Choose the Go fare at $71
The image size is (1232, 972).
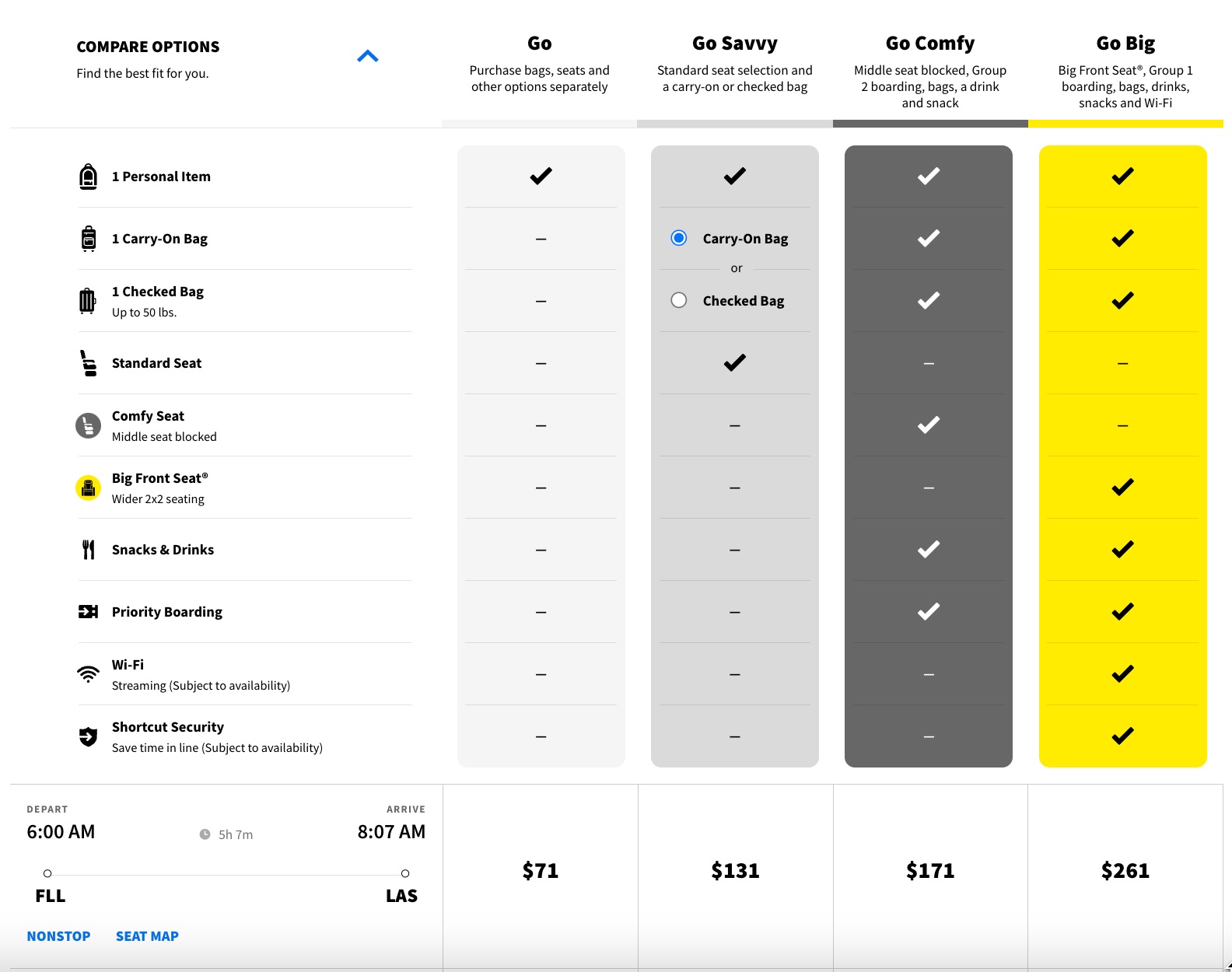541,871
